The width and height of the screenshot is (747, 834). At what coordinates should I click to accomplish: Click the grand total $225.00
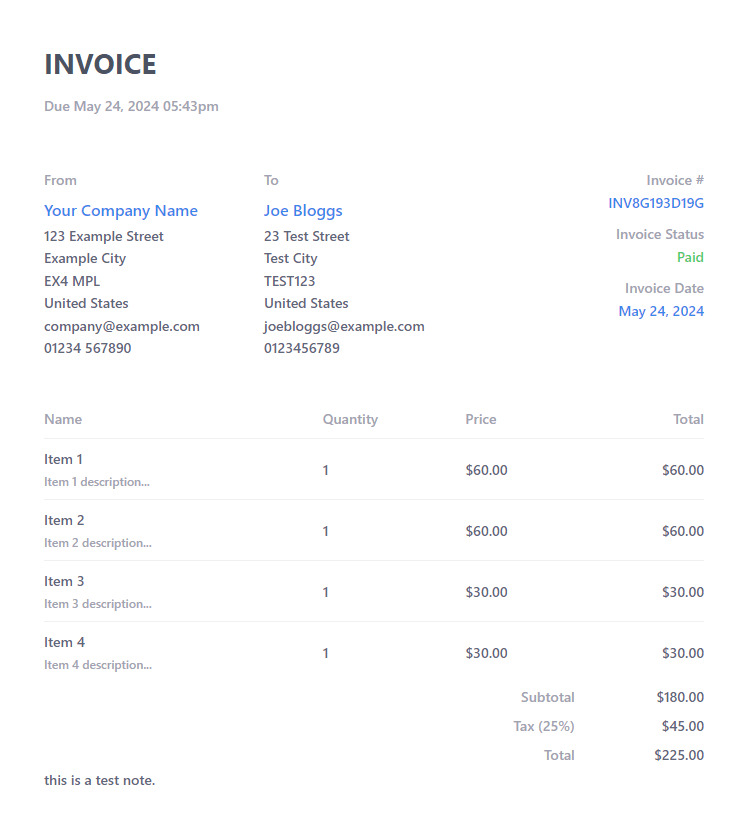pyautogui.click(x=679, y=755)
